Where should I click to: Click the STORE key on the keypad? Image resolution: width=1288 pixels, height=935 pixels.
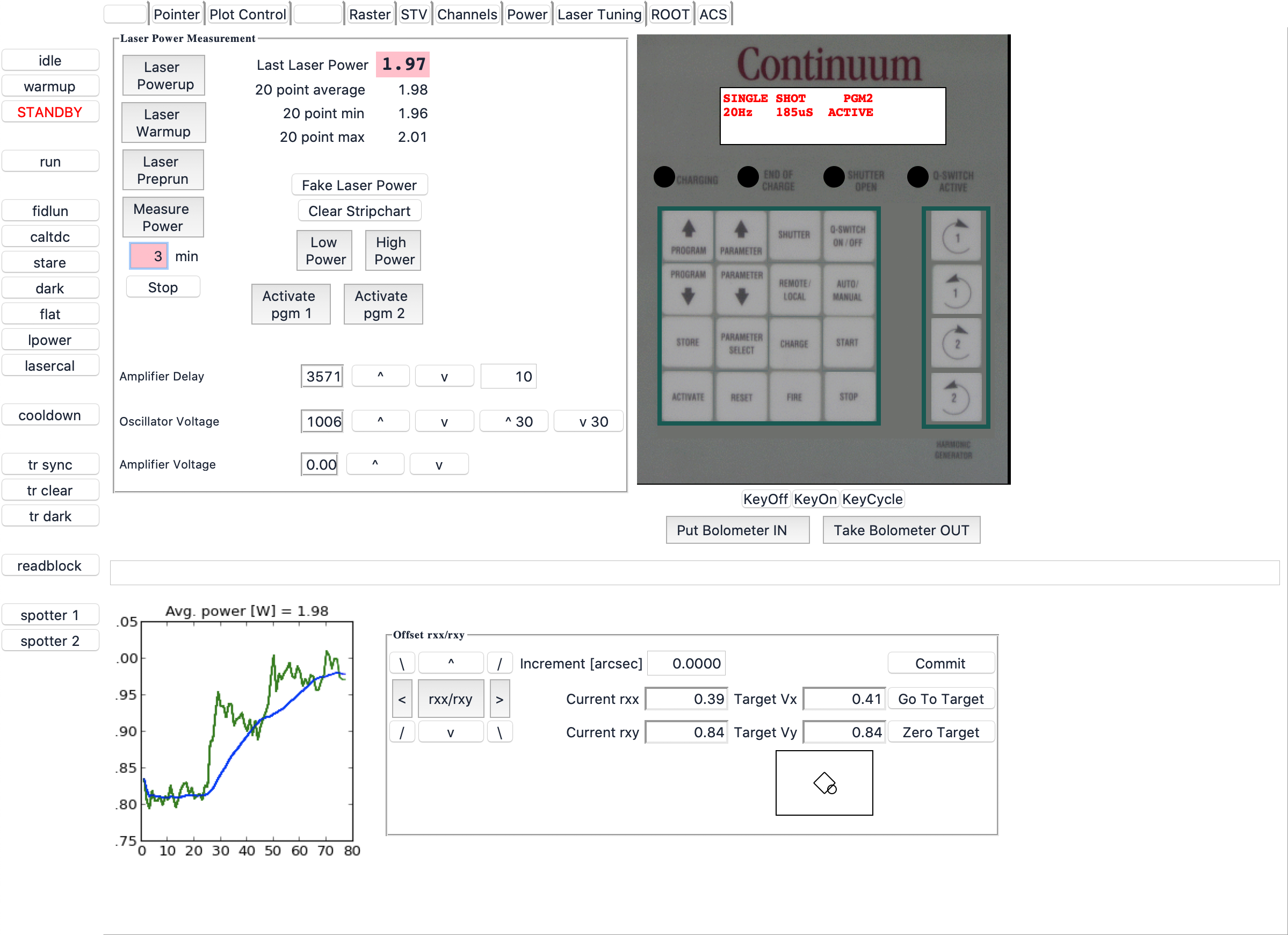688,342
